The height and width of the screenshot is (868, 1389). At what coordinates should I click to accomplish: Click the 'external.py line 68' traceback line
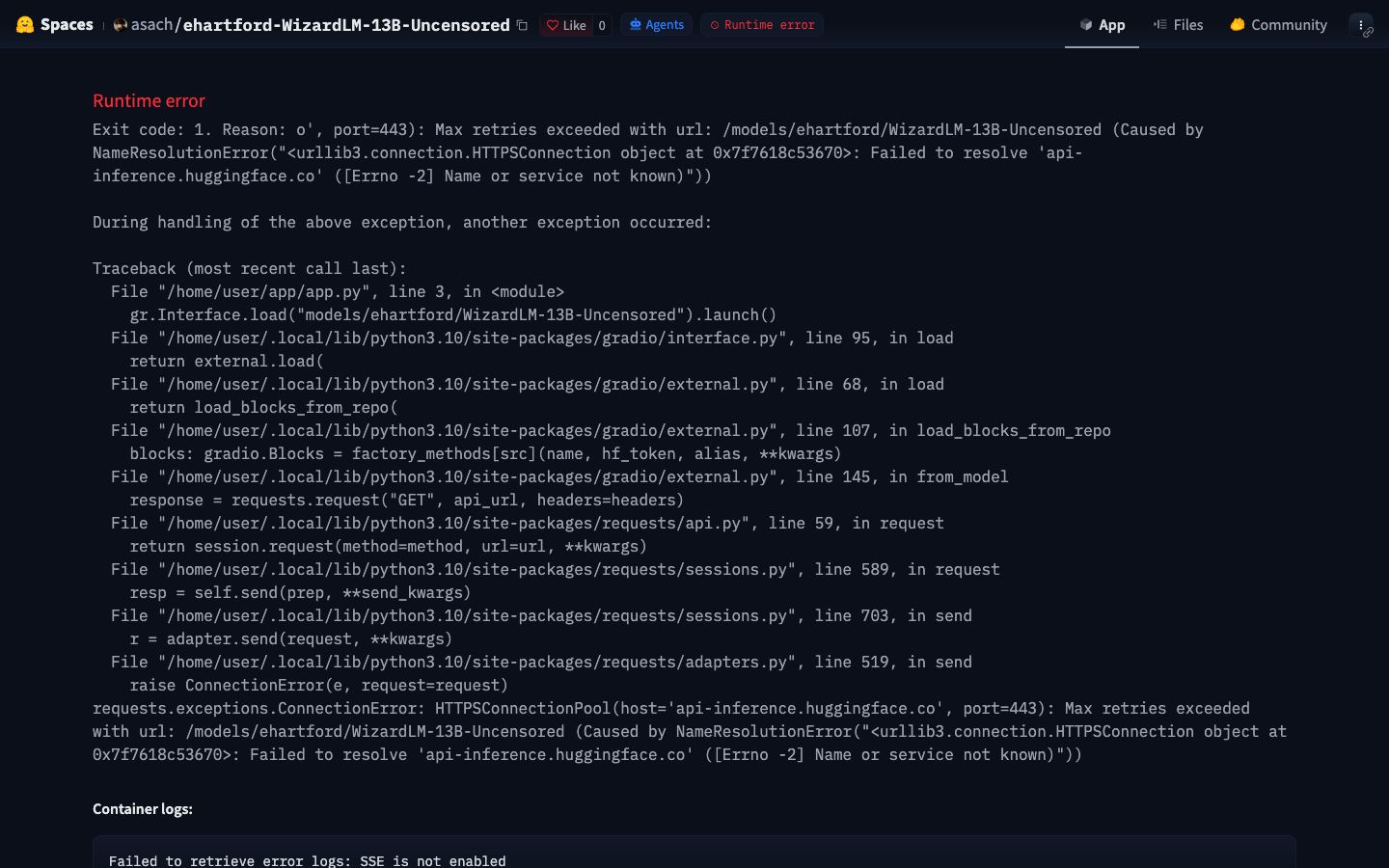click(528, 384)
